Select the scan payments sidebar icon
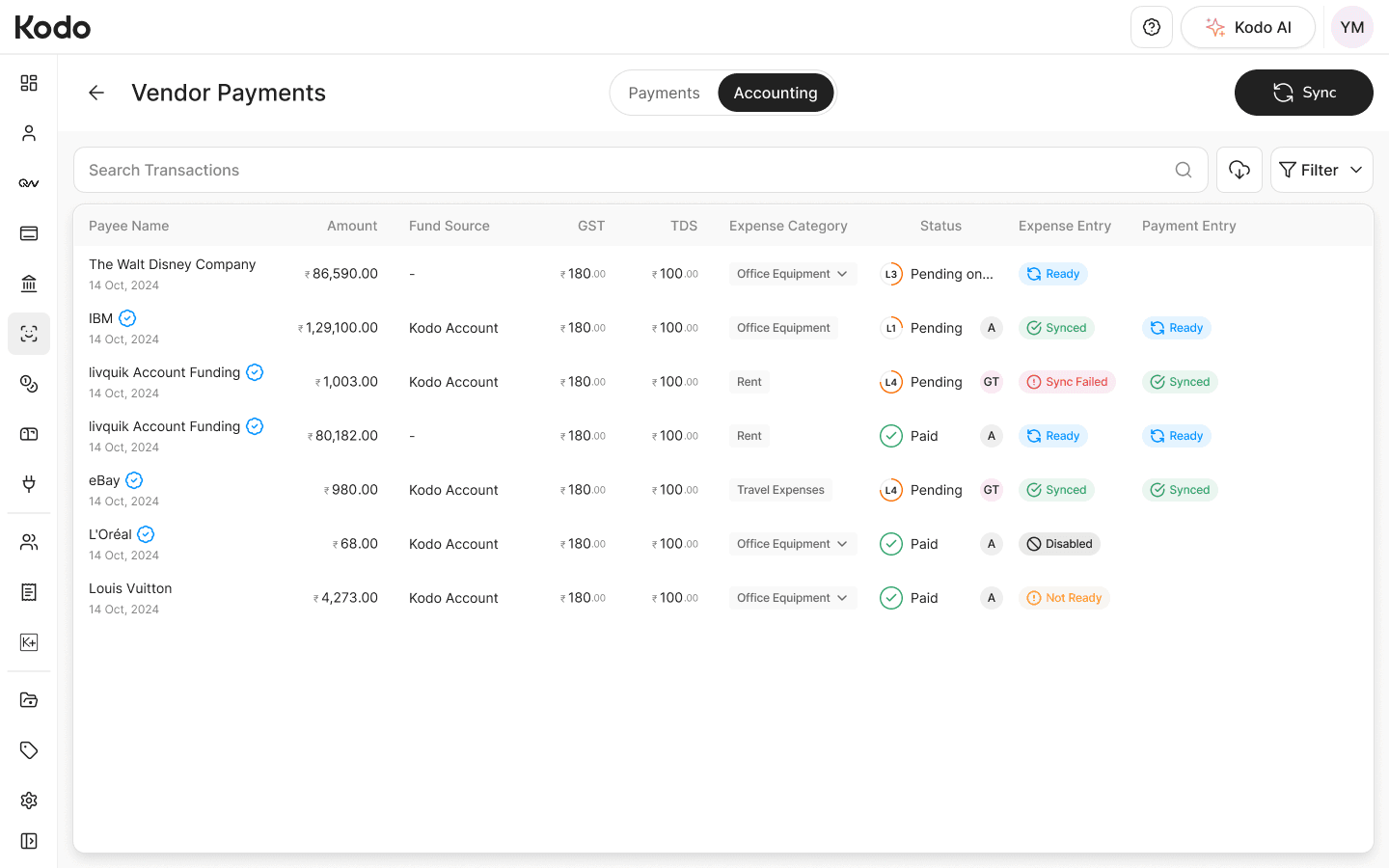 [29, 334]
